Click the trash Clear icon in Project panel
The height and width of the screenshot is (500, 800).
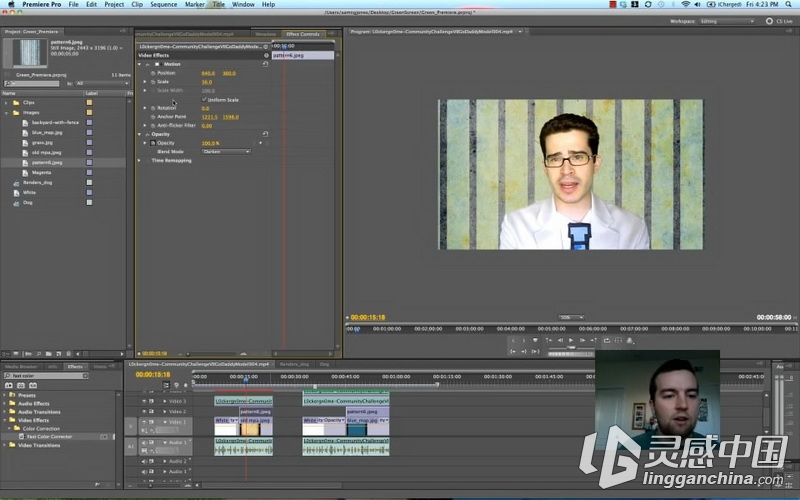68,354
